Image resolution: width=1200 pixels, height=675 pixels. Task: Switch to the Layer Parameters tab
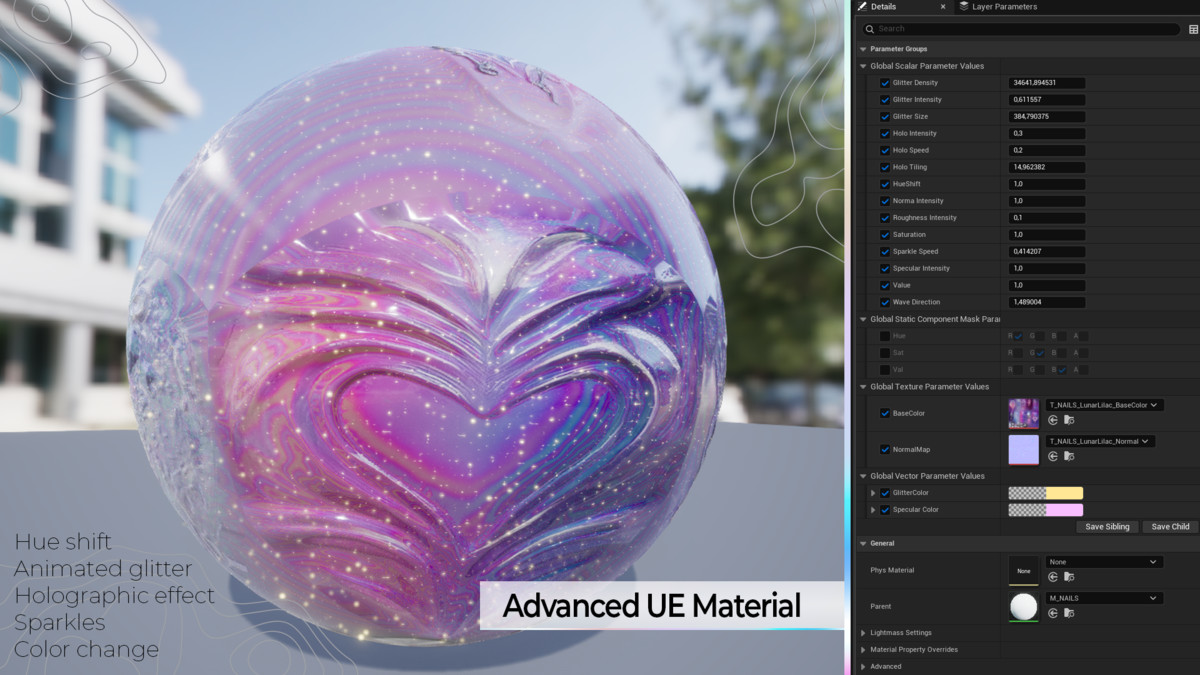1003,7
